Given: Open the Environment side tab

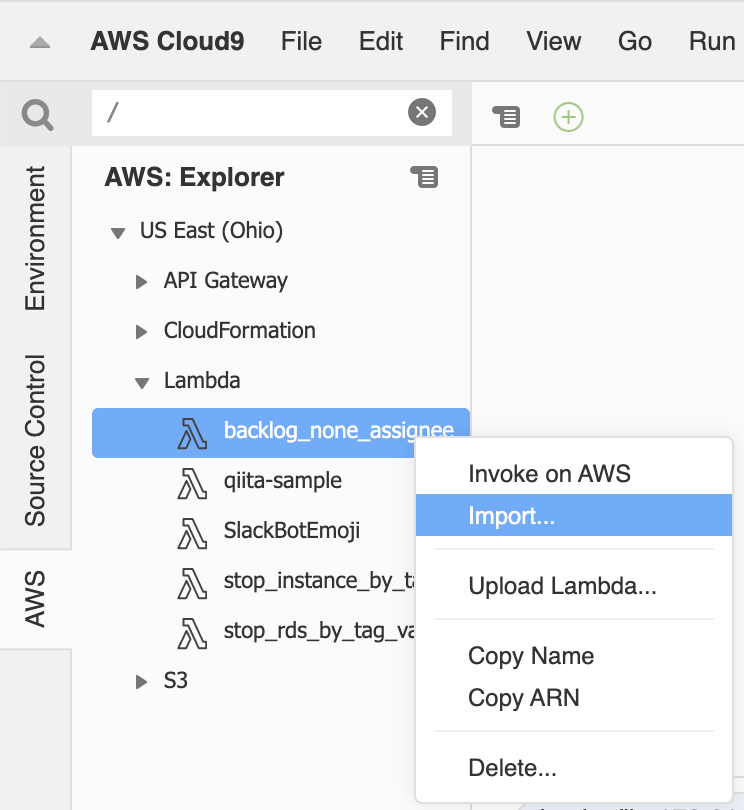Looking at the screenshot, I should 36,238.
